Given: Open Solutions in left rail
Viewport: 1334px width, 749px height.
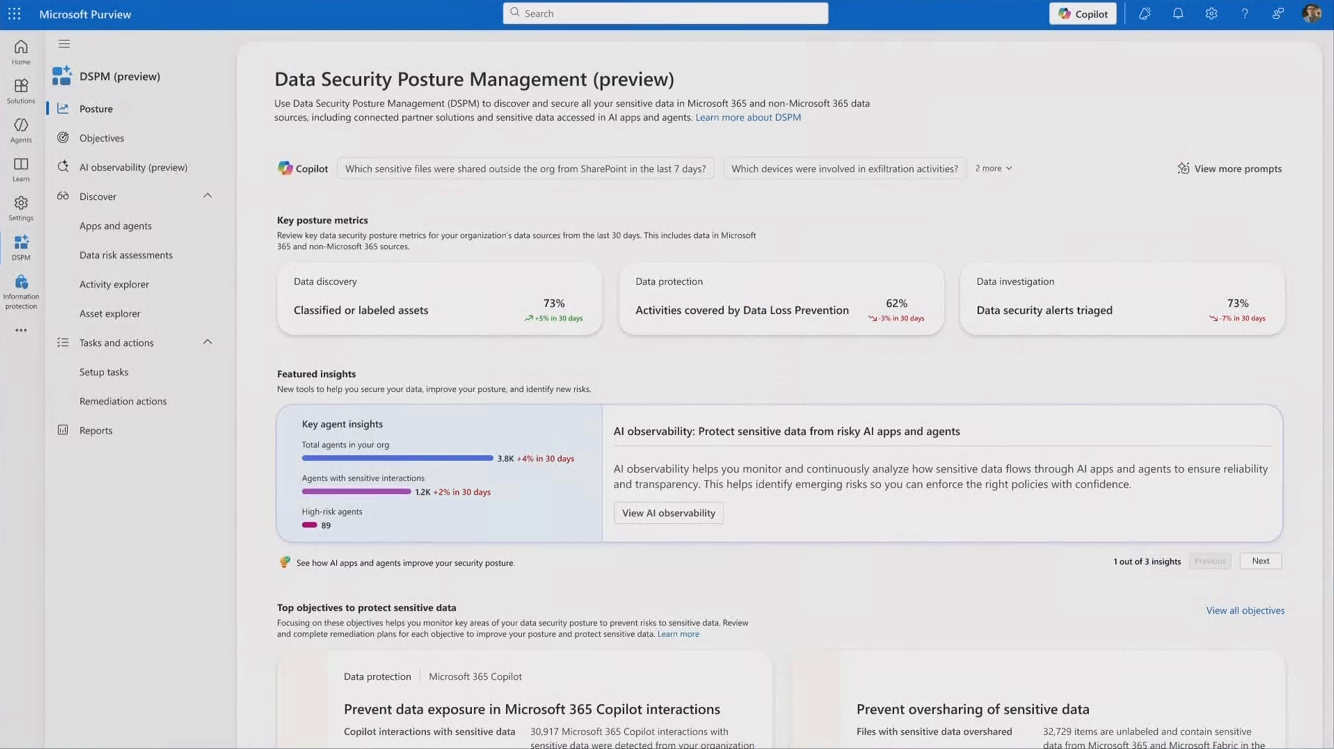Looking at the screenshot, I should 21,91.
